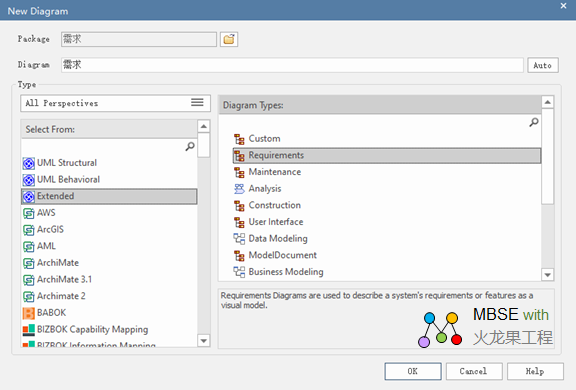Image resolution: width=576 pixels, height=390 pixels.
Task: Click the Select From list scroll-down arrow
Action: [204, 340]
